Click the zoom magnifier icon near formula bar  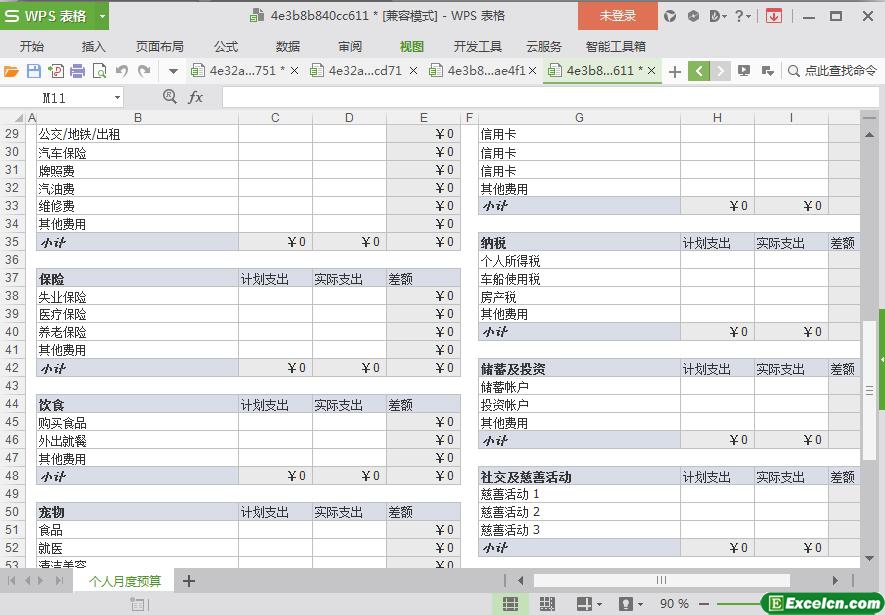(169, 97)
